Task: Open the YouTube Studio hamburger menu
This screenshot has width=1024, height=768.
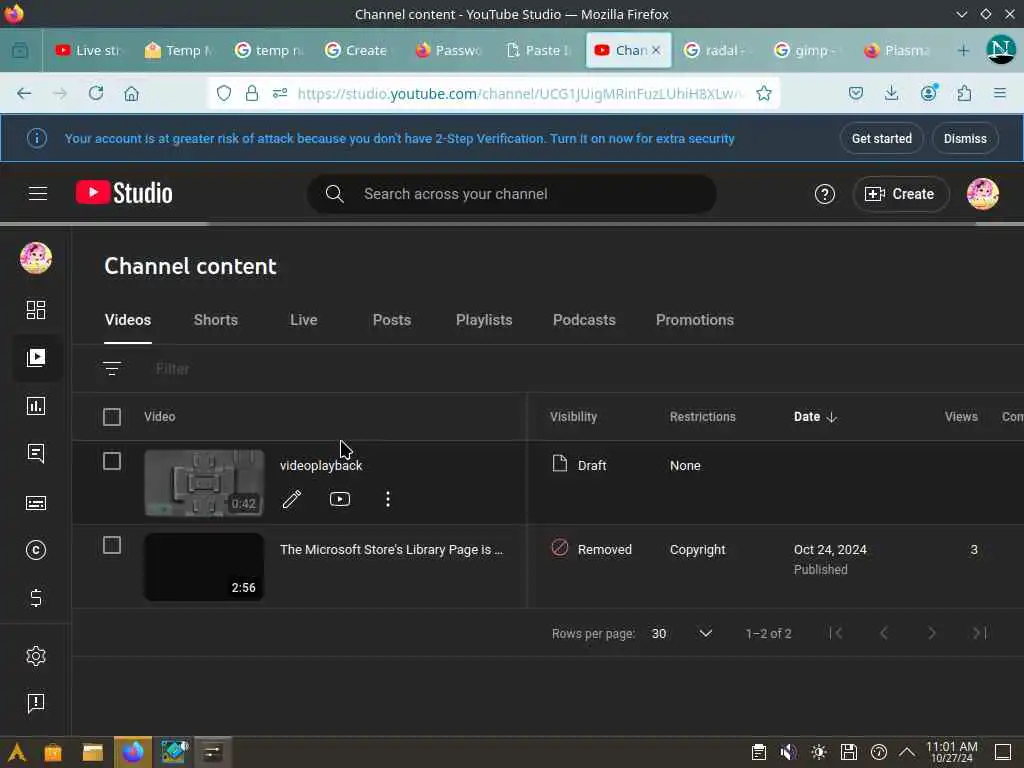Action: tap(38, 193)
